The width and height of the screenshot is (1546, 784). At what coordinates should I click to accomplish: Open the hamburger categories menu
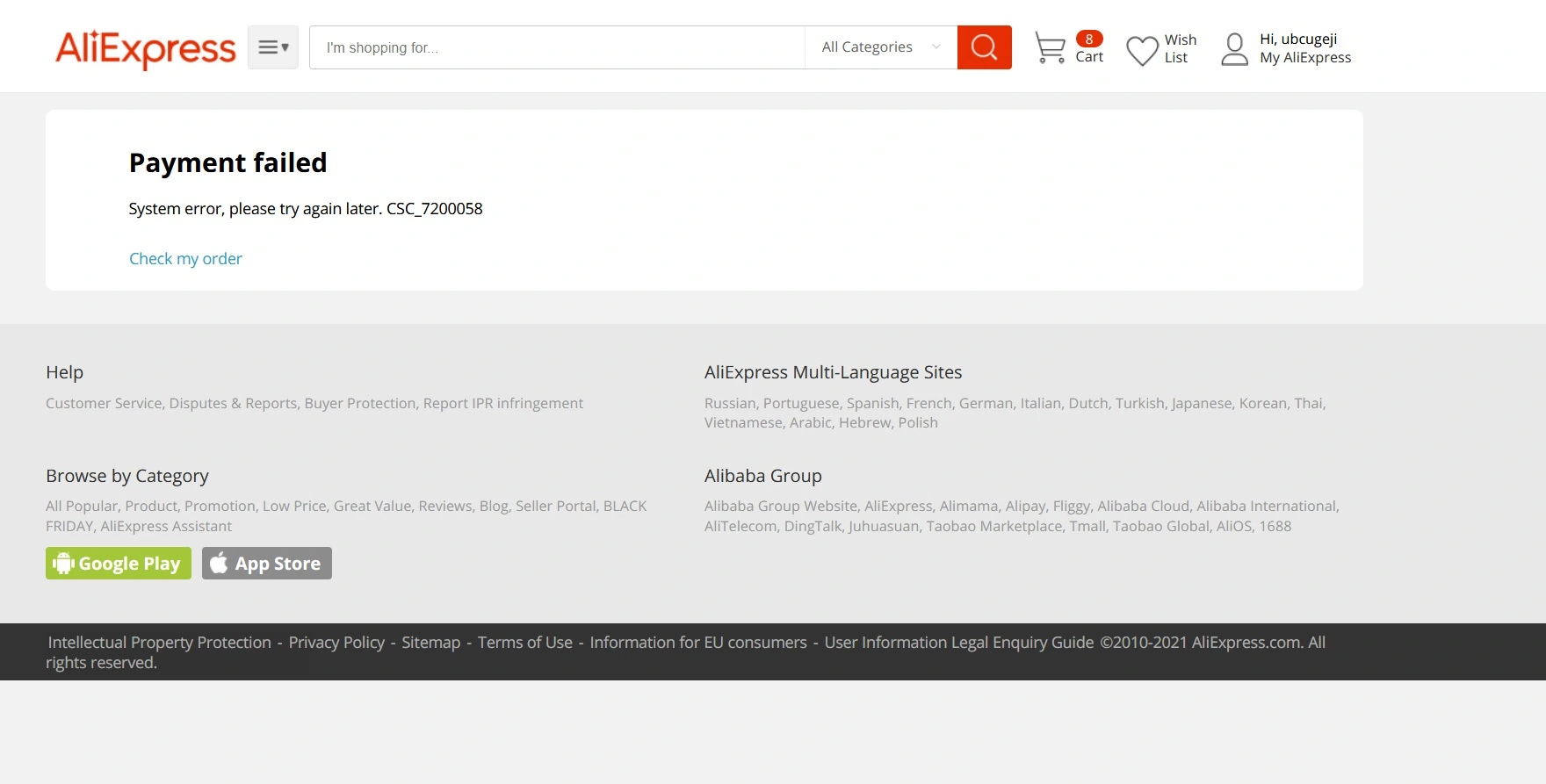click(x=273, y=47)
